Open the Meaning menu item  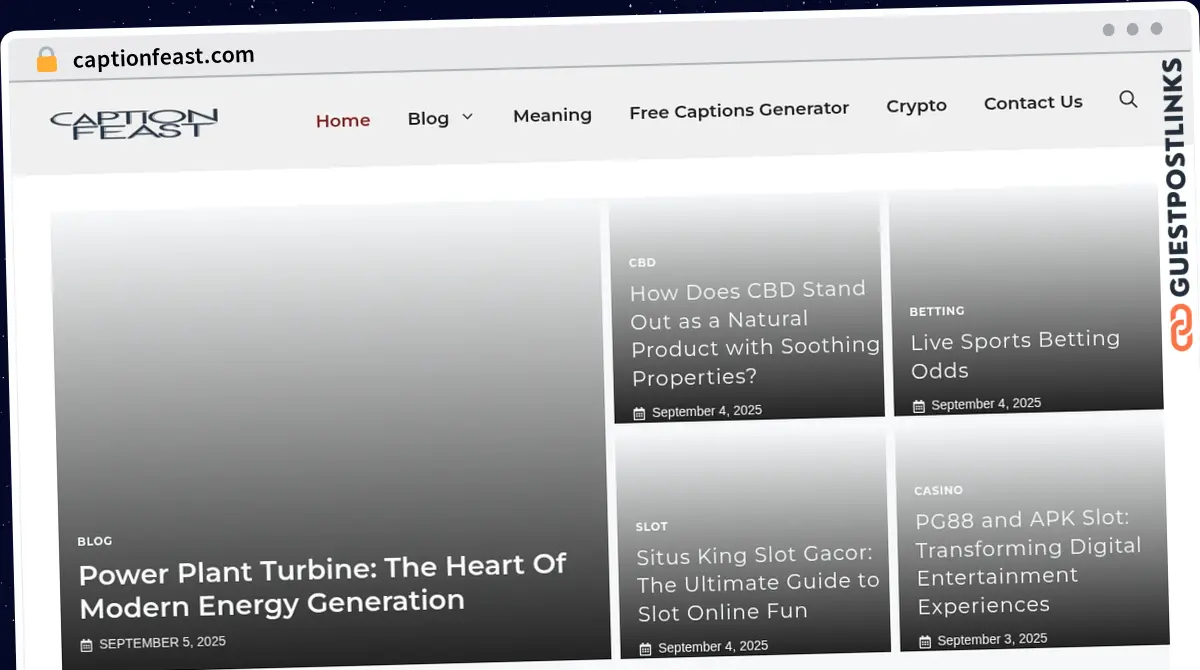(x=552, y=115)
